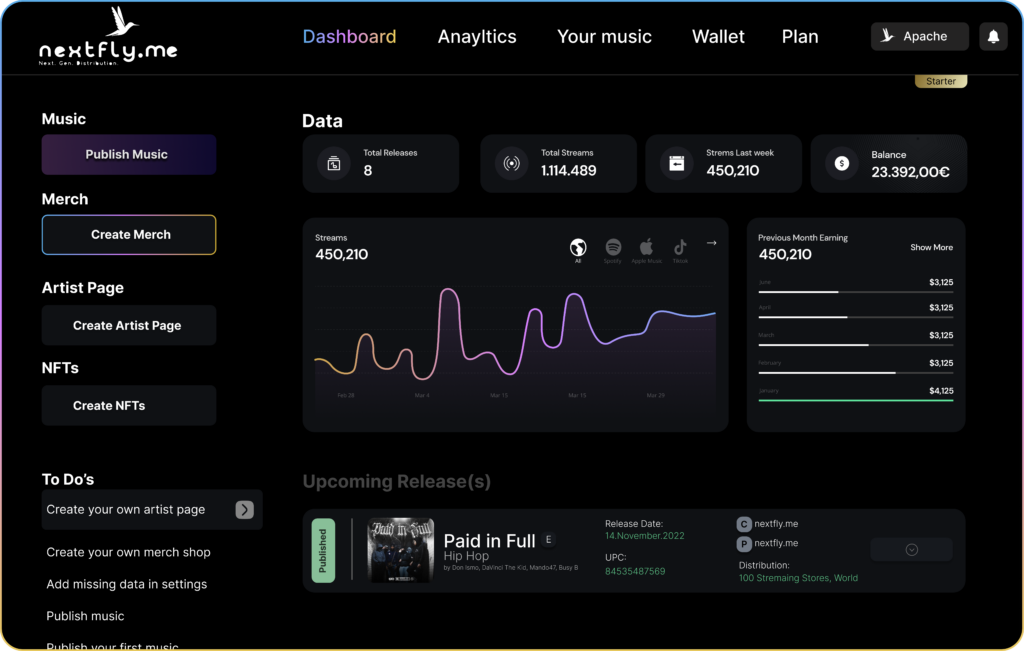Image resolution: width=1024 pixels, height=651 pixels.
Task: Click the Paid in Full title
Action: (x=489, y=541)
